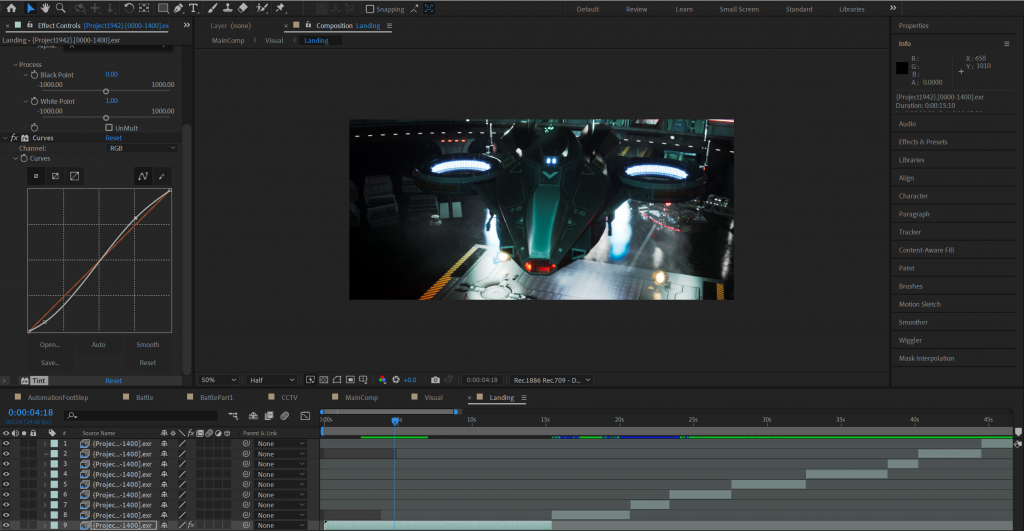Hide layer 1 using its eye icon
1024x531 pixels.
pos(6,443)
